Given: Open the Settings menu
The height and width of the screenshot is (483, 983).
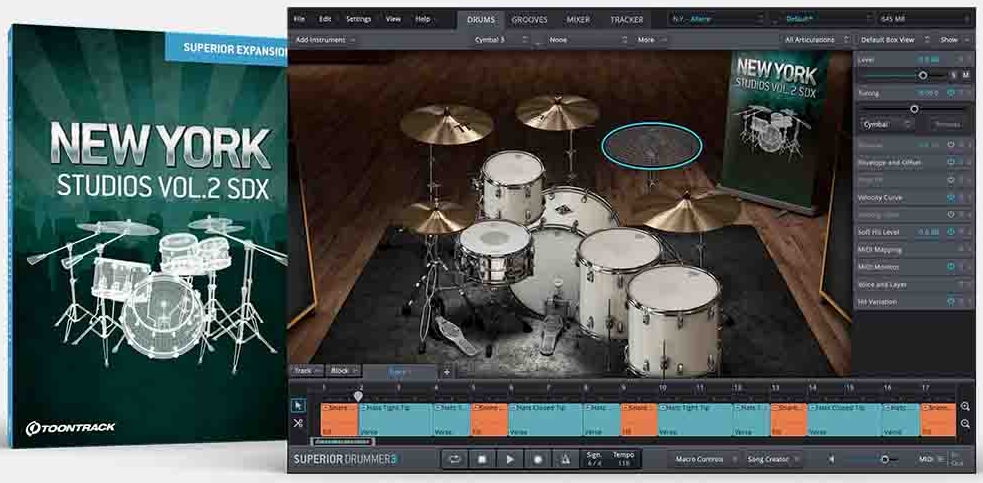Looking at the screenshot, I should pos(358,19).
